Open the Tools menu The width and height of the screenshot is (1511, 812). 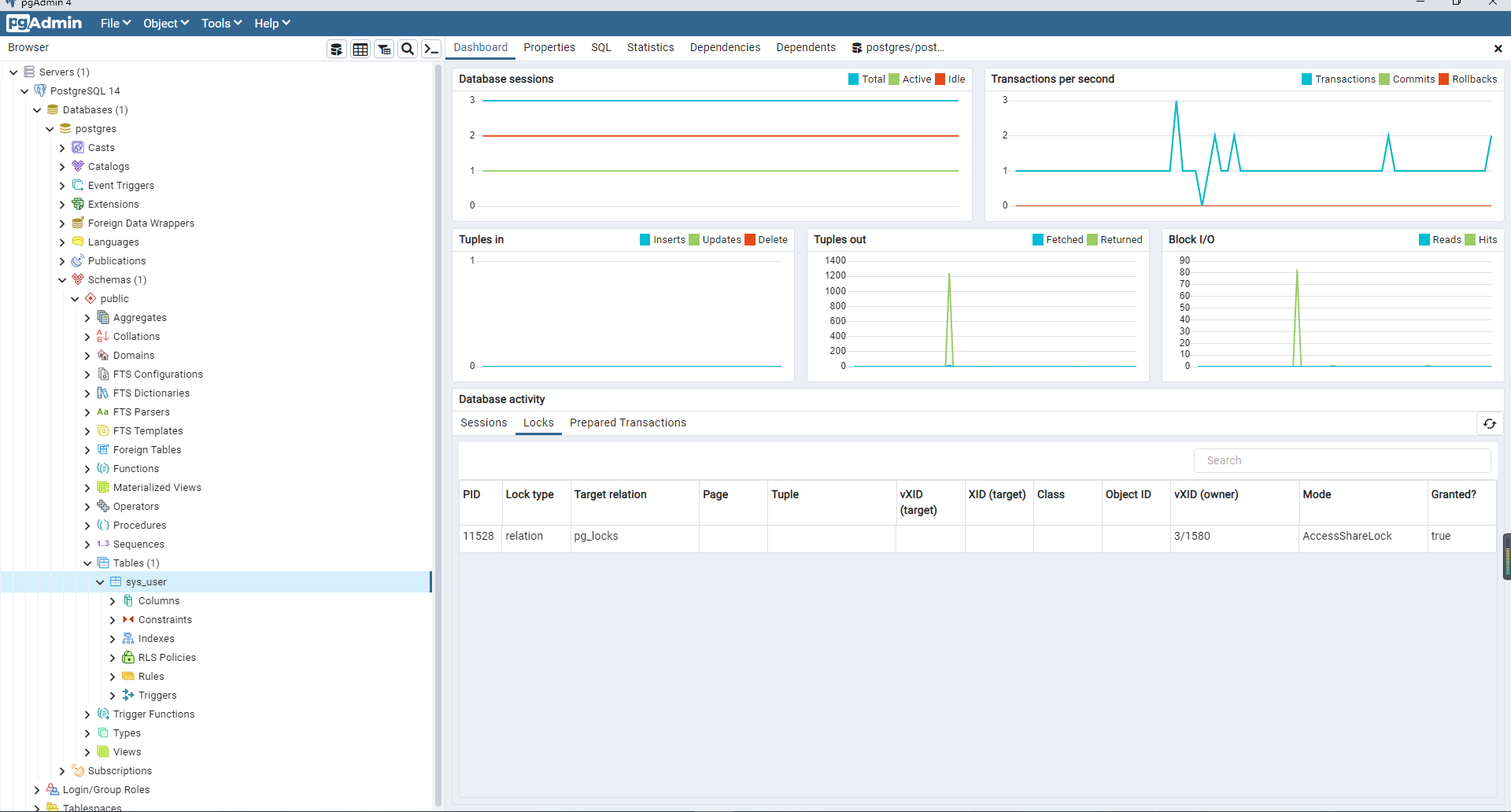(x=221, y=24)
